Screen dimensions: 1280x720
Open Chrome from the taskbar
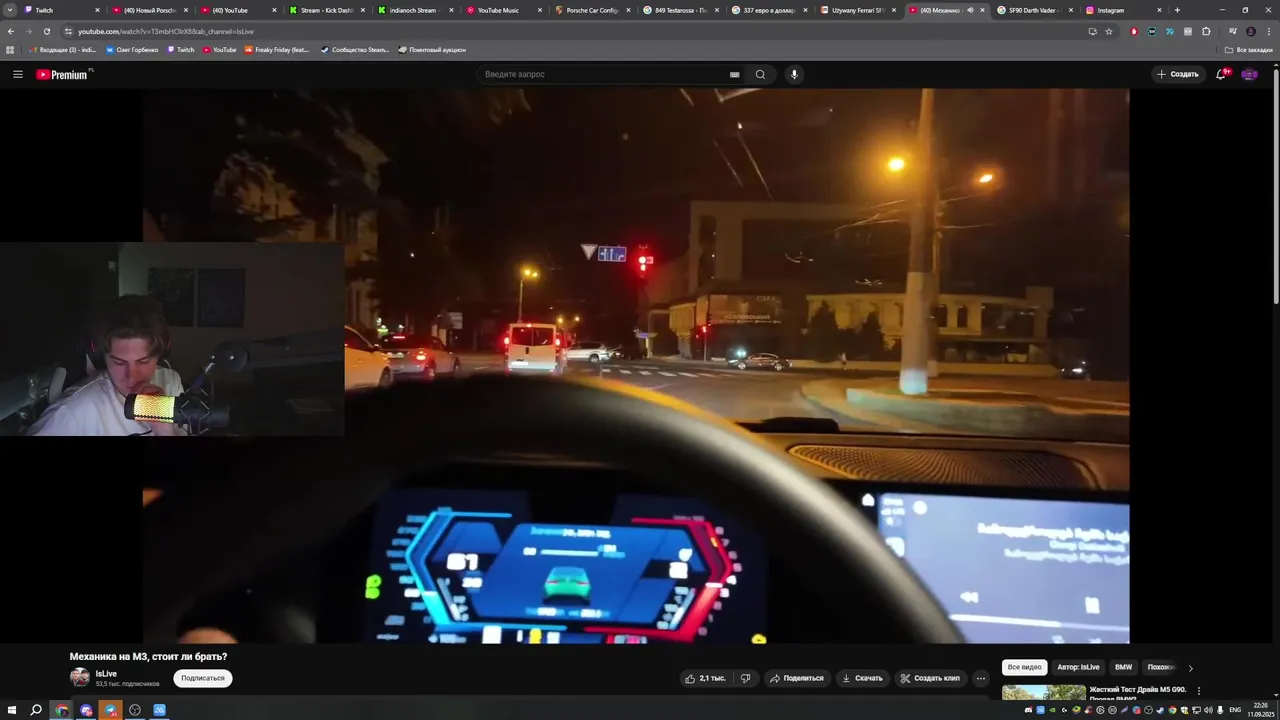click(62, 710)
